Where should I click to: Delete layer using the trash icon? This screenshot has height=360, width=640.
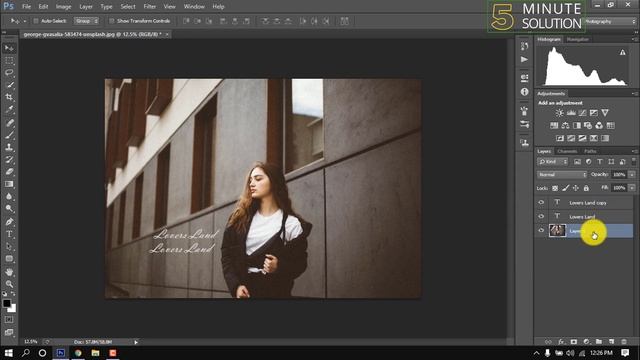coord(624,342)
